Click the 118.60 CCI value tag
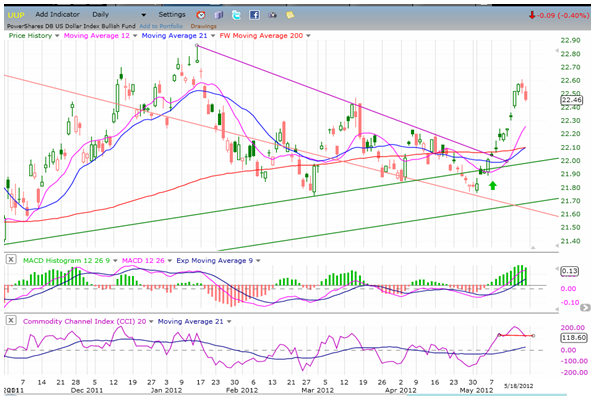This screenshot has width=600, height=402. (x=574, y=338)
